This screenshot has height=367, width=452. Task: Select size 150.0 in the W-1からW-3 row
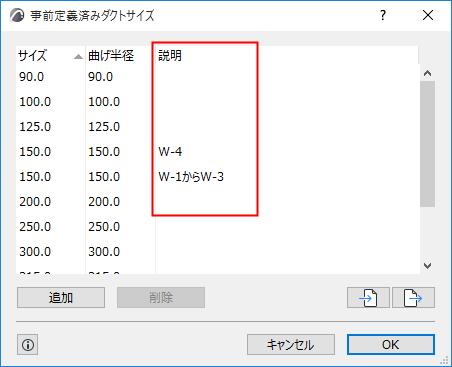pos(35,177)
